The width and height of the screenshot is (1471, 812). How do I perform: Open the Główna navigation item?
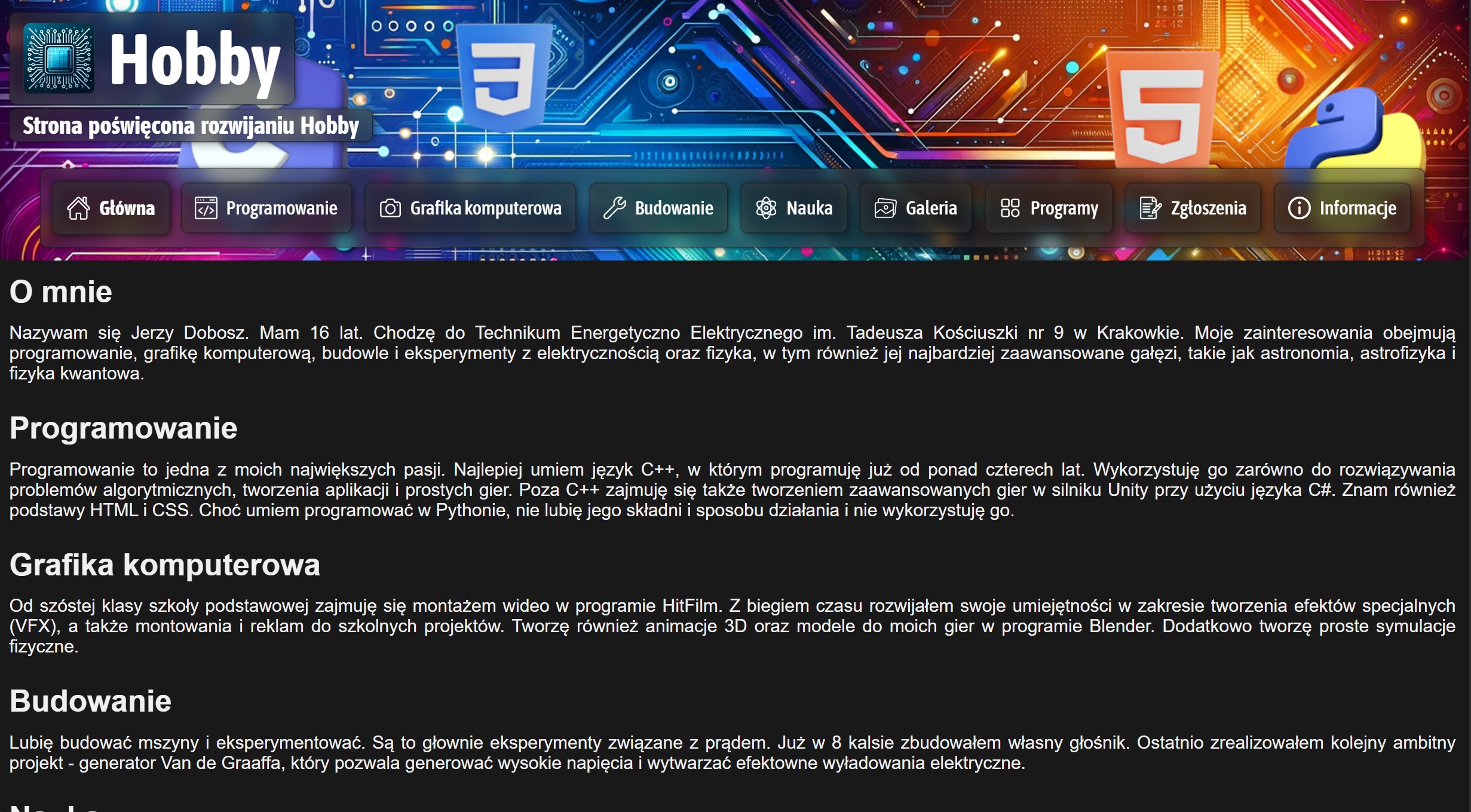127,209
